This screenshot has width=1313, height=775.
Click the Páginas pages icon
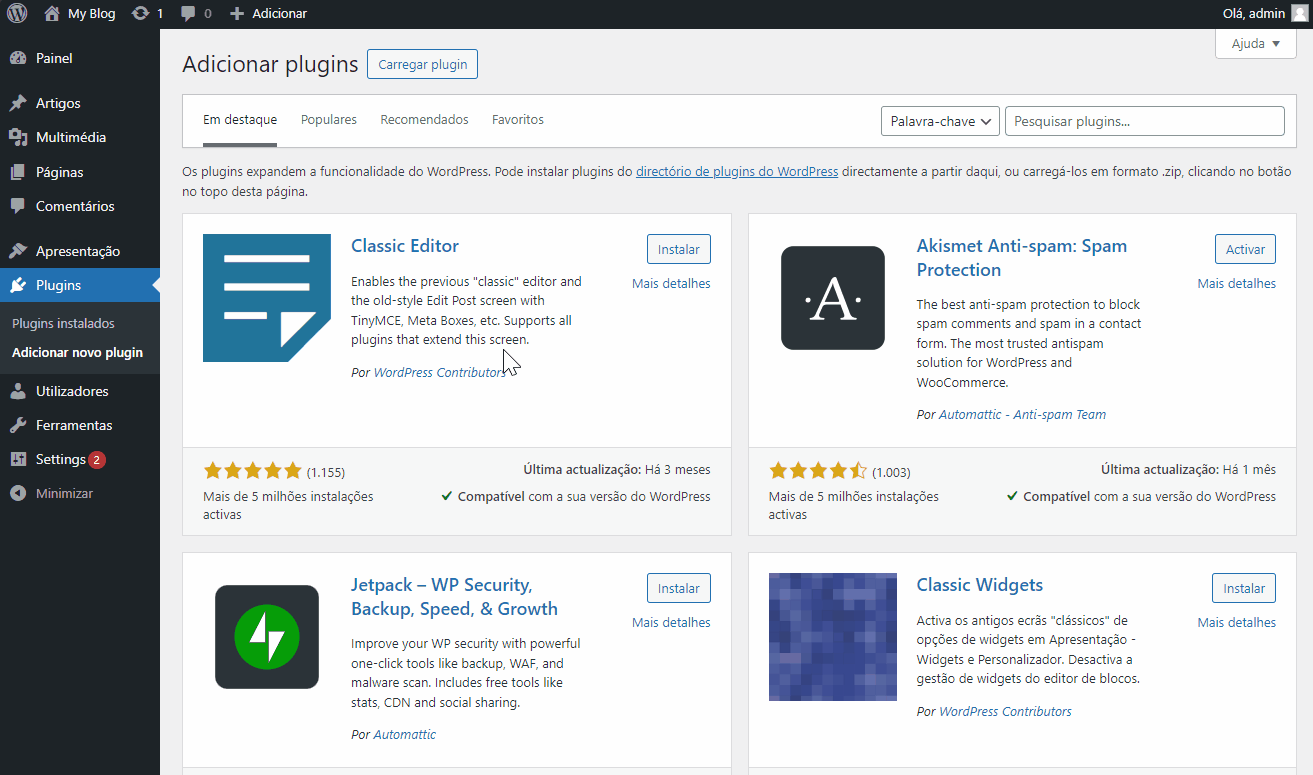pyautogui.click(x=18, y=172)
